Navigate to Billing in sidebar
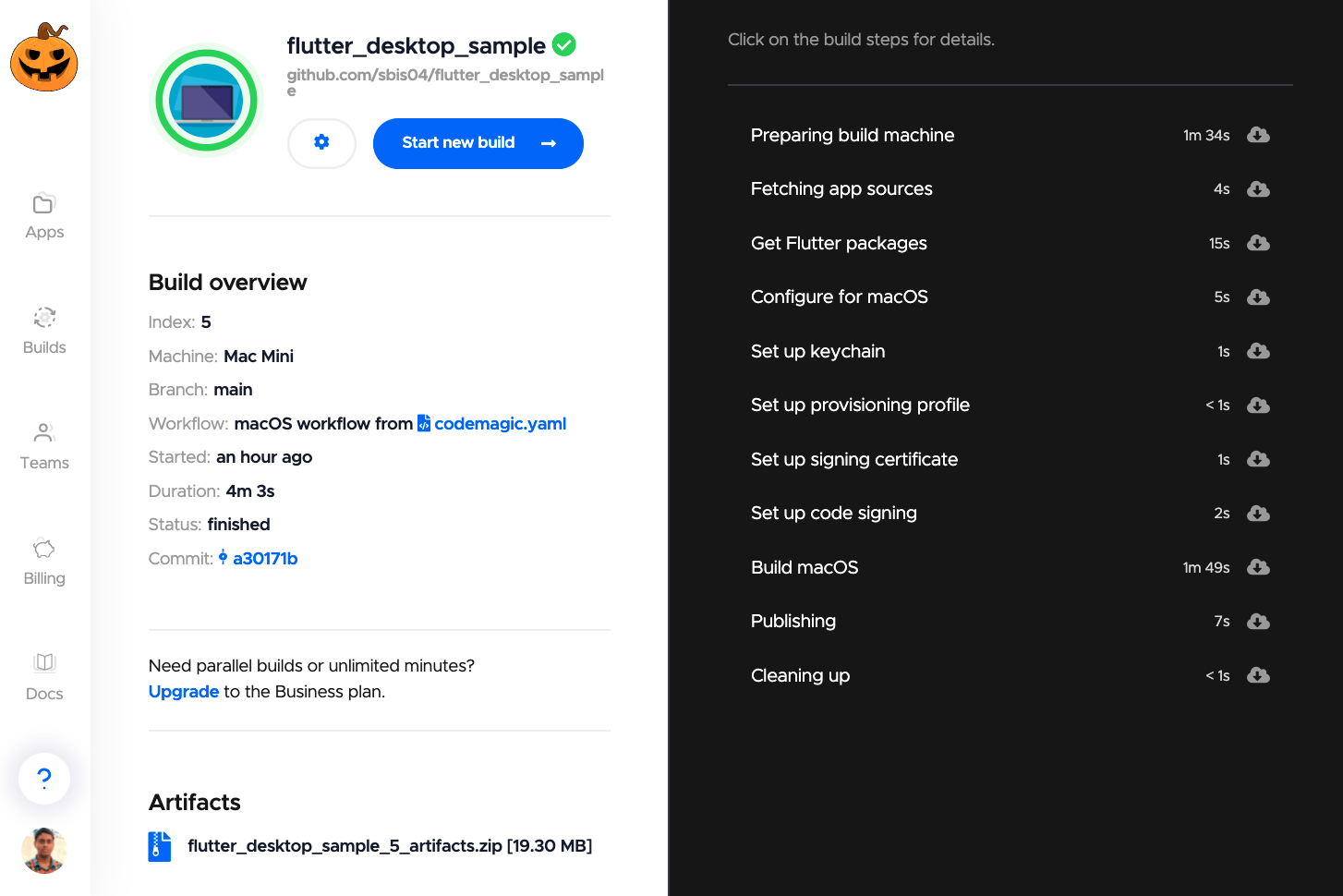 [44, 563]
